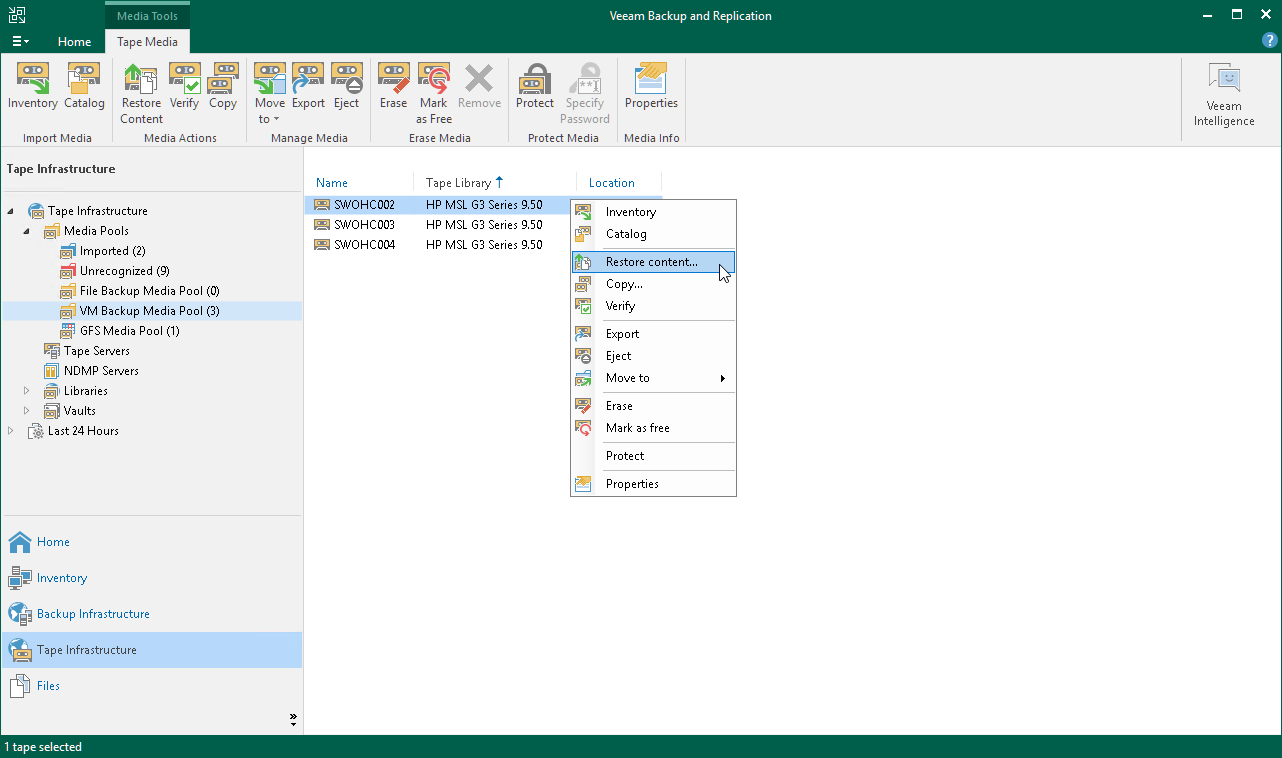Click the Copy ribbon icon
1282x758 pixels.
point(223,87)
